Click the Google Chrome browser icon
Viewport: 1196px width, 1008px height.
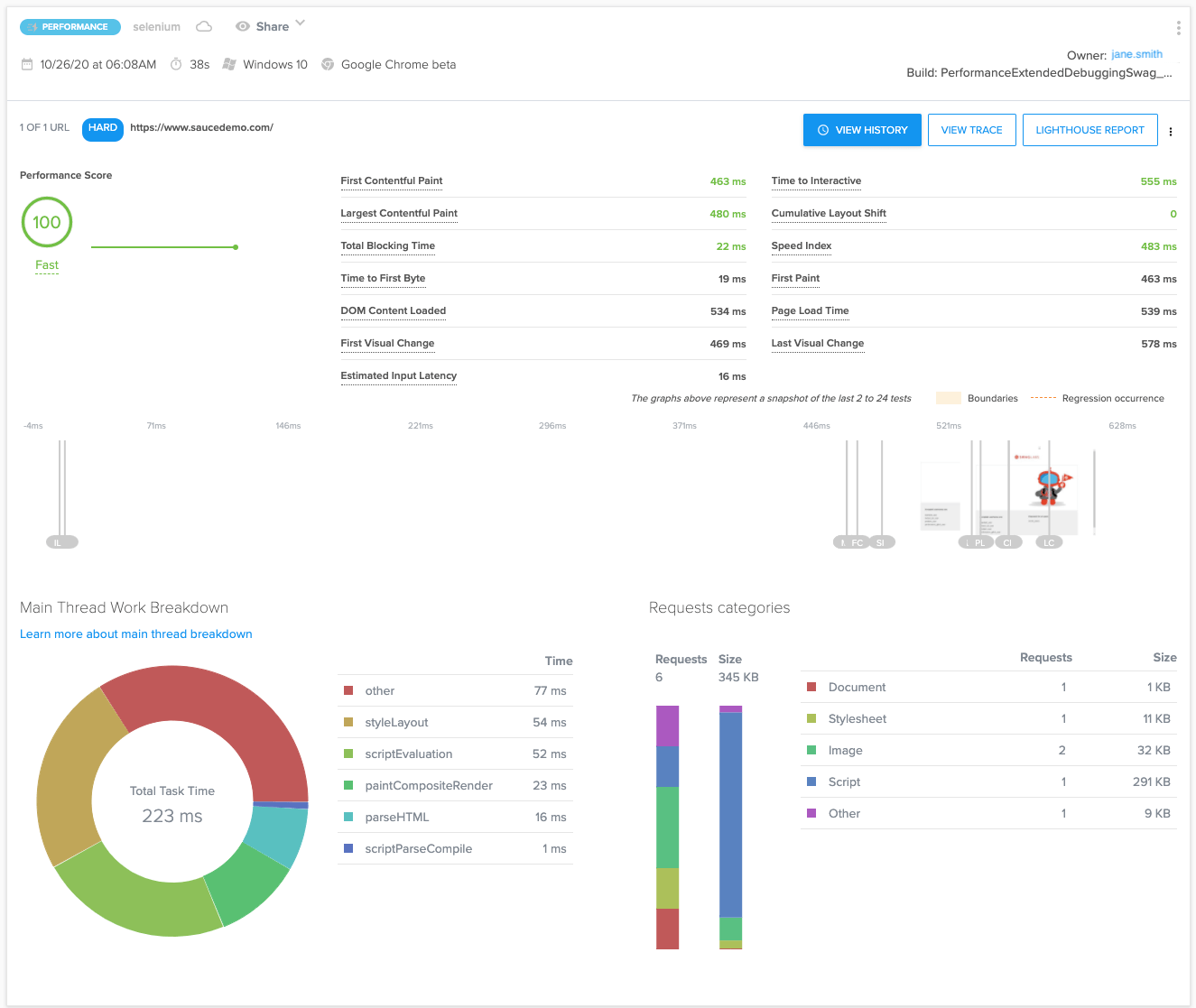coord(328,65)
